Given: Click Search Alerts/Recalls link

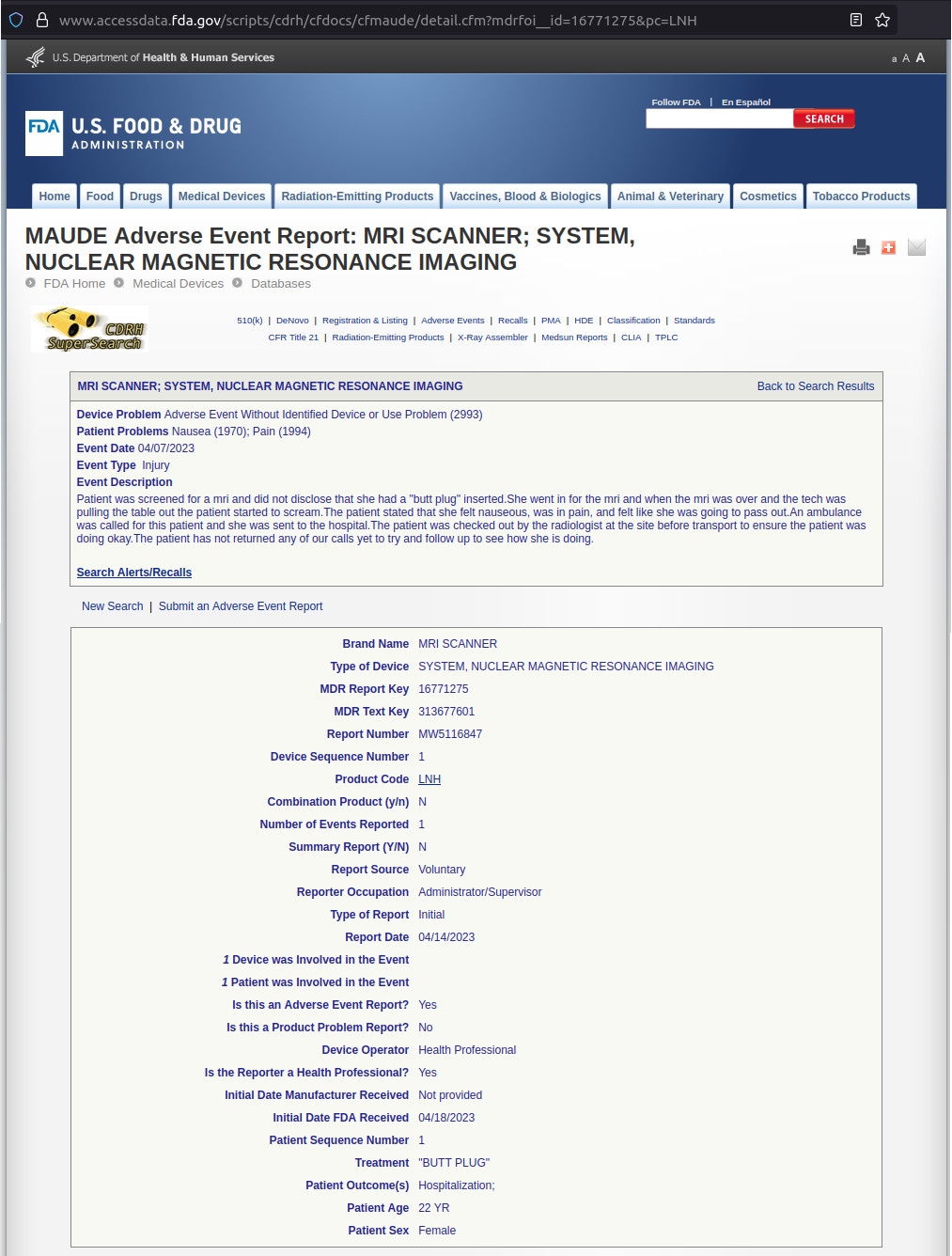Looking at the screenshot, I should point(134,573).
